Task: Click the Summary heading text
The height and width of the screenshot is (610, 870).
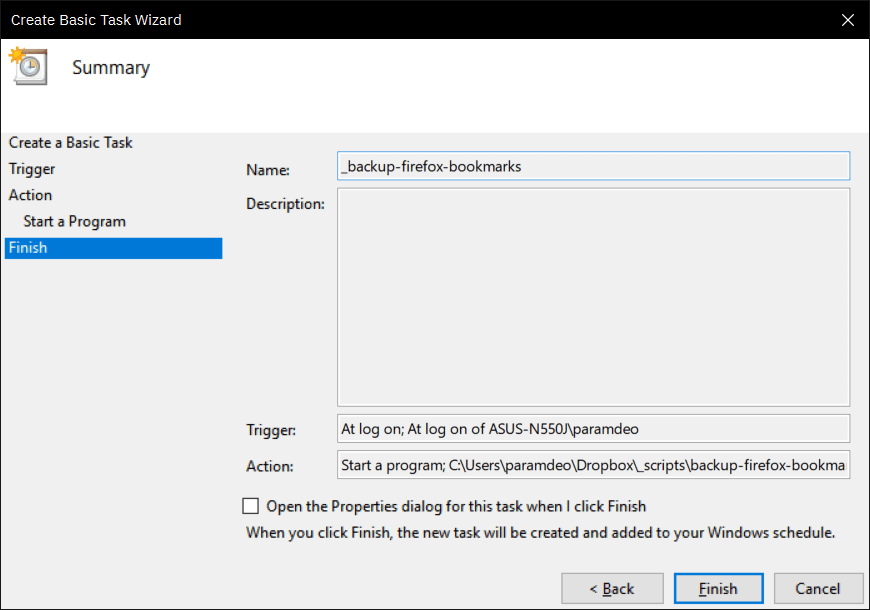Action: pos(111,68)
